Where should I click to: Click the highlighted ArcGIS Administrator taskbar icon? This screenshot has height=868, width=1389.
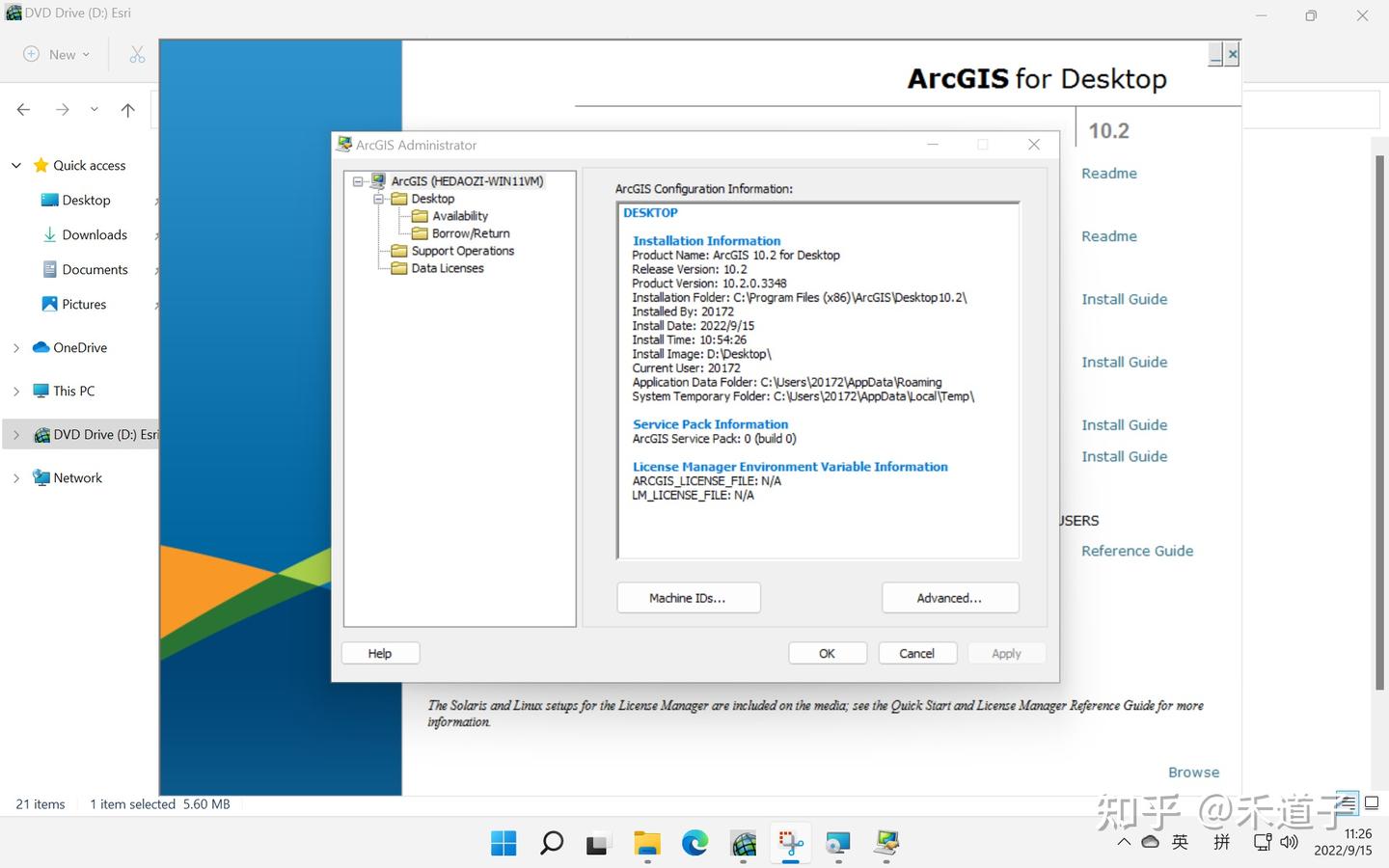click(790, 843)
